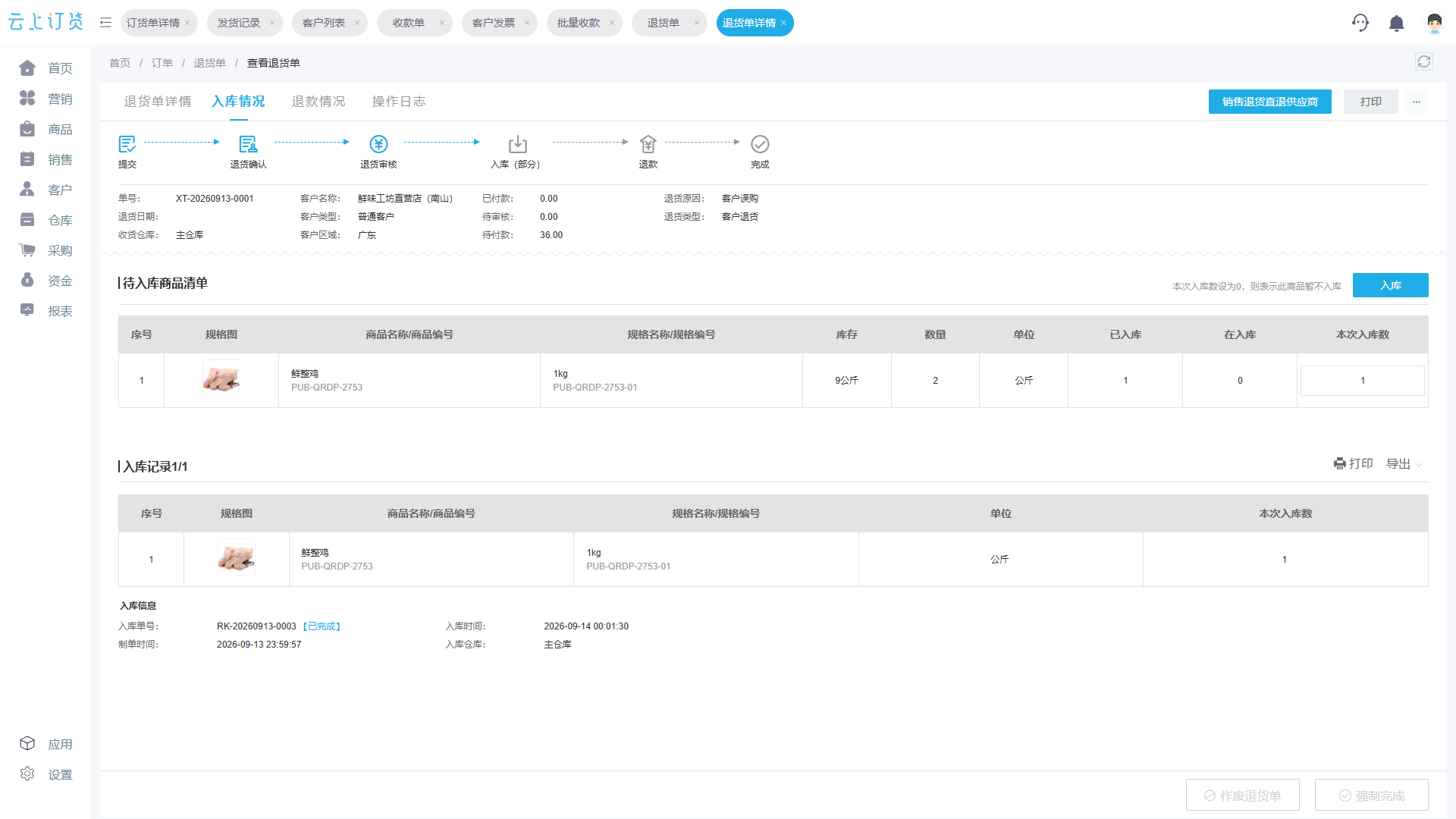Open customer service headset icon
The width and height of the screenshot is (1456, 819).
pyautogui.click(x=1360, y=23)
